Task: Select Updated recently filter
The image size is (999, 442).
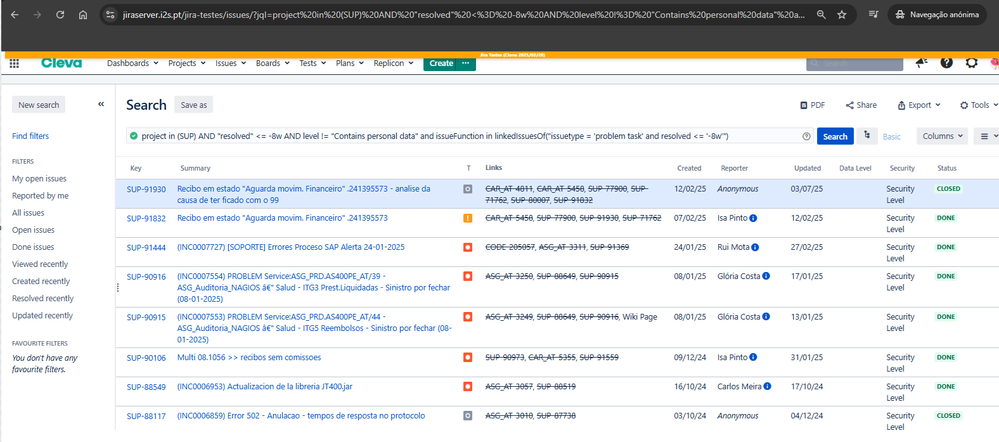Action: tap(43, 315)
